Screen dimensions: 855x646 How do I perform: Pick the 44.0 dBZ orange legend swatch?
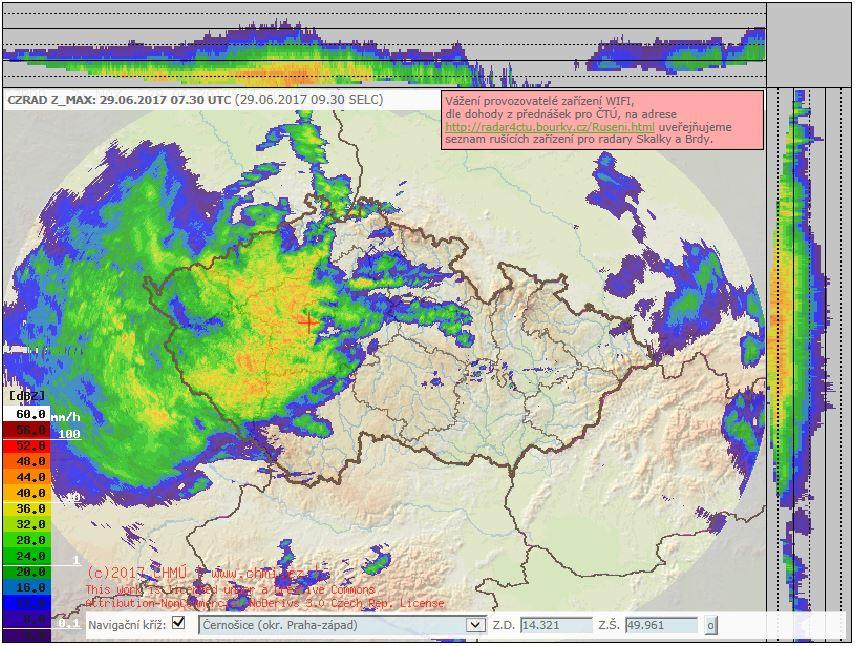pyautogui.click(x=26, y=478)
